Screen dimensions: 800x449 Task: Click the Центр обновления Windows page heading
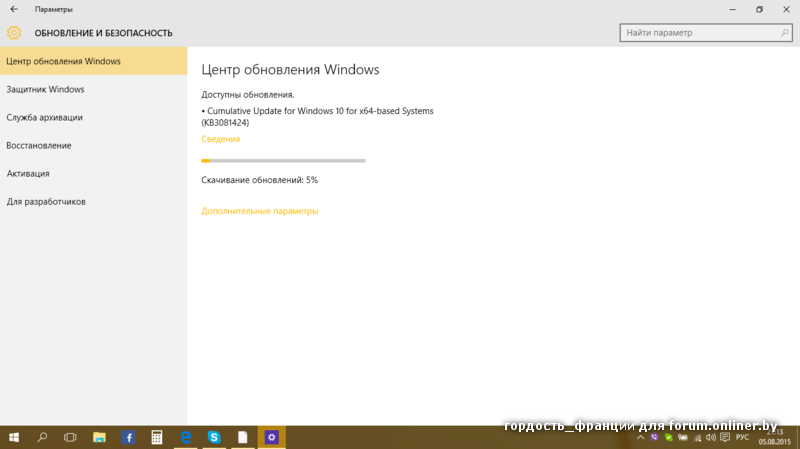(x=290, y=69)
